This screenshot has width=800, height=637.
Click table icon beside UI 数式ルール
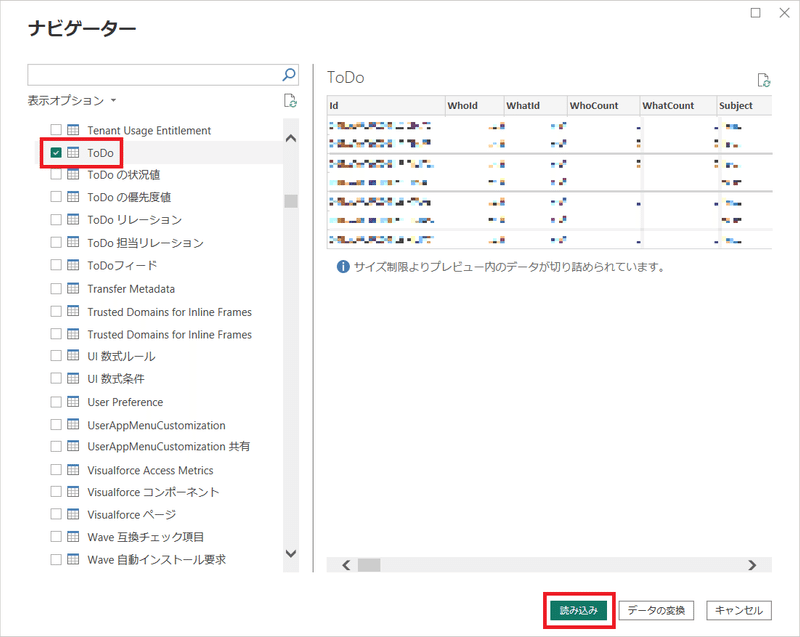tap(73, 355)
